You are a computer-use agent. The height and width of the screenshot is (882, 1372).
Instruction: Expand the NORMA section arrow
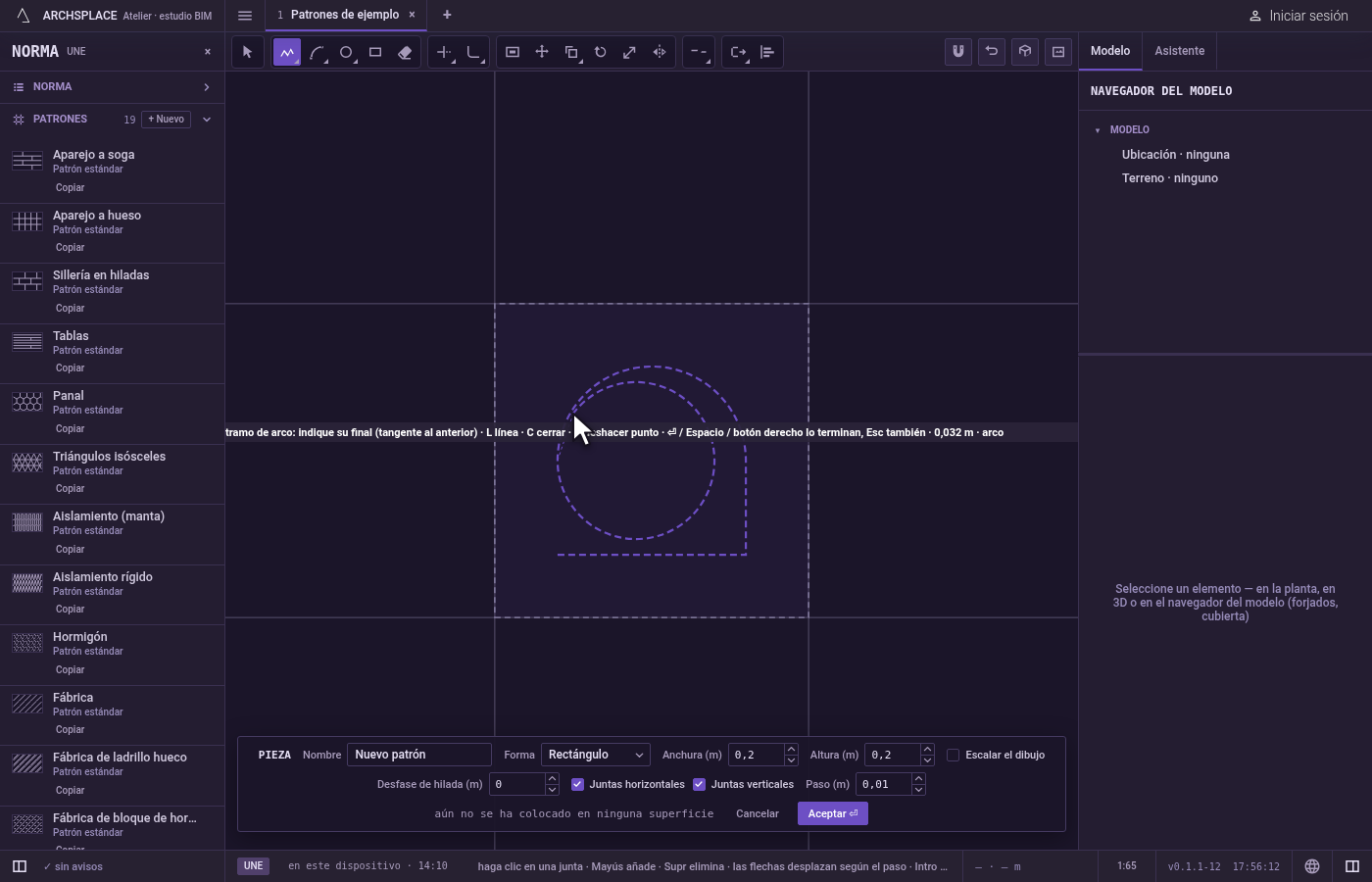207,87
